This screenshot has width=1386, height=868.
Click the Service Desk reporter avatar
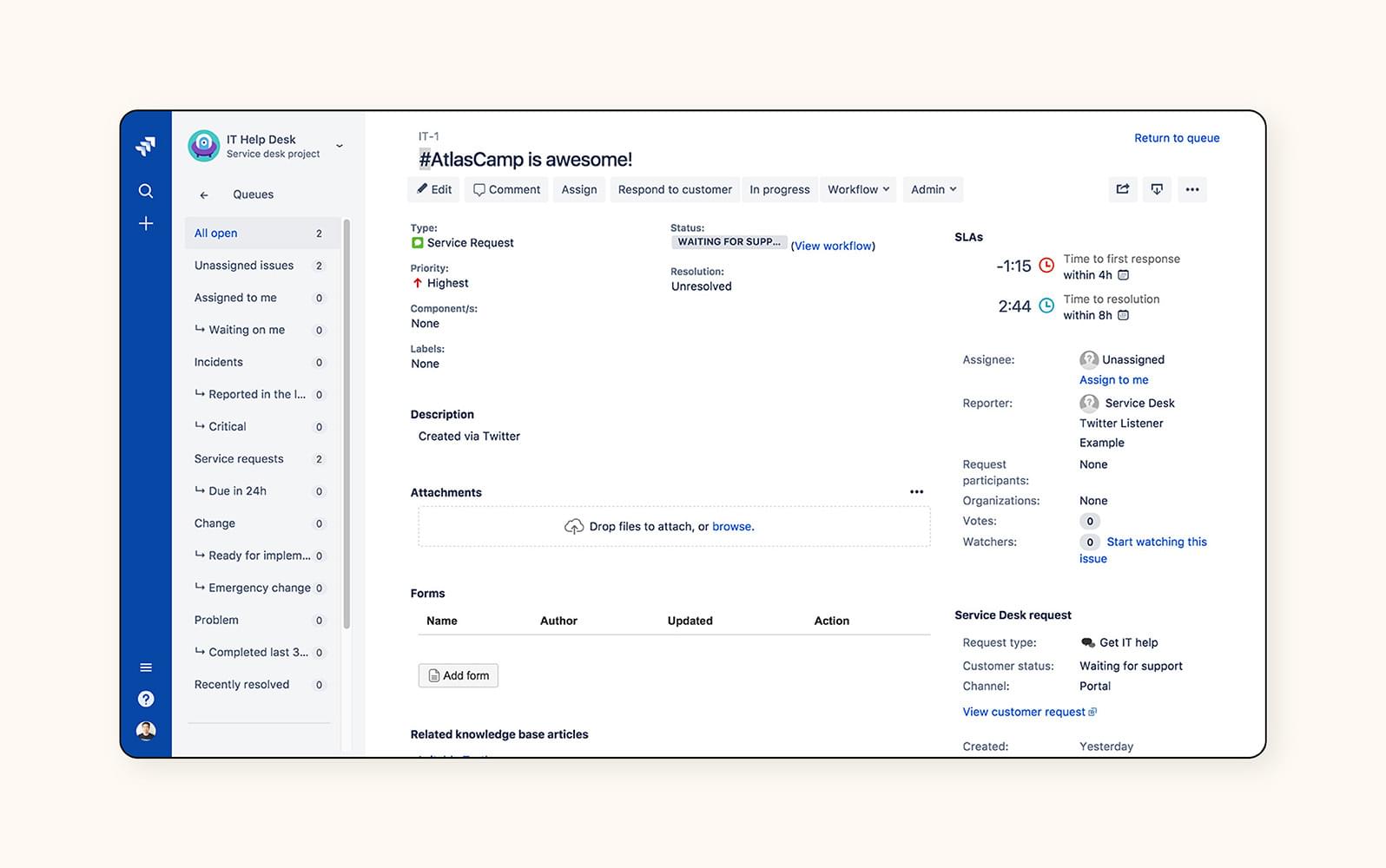point(1089,403)
